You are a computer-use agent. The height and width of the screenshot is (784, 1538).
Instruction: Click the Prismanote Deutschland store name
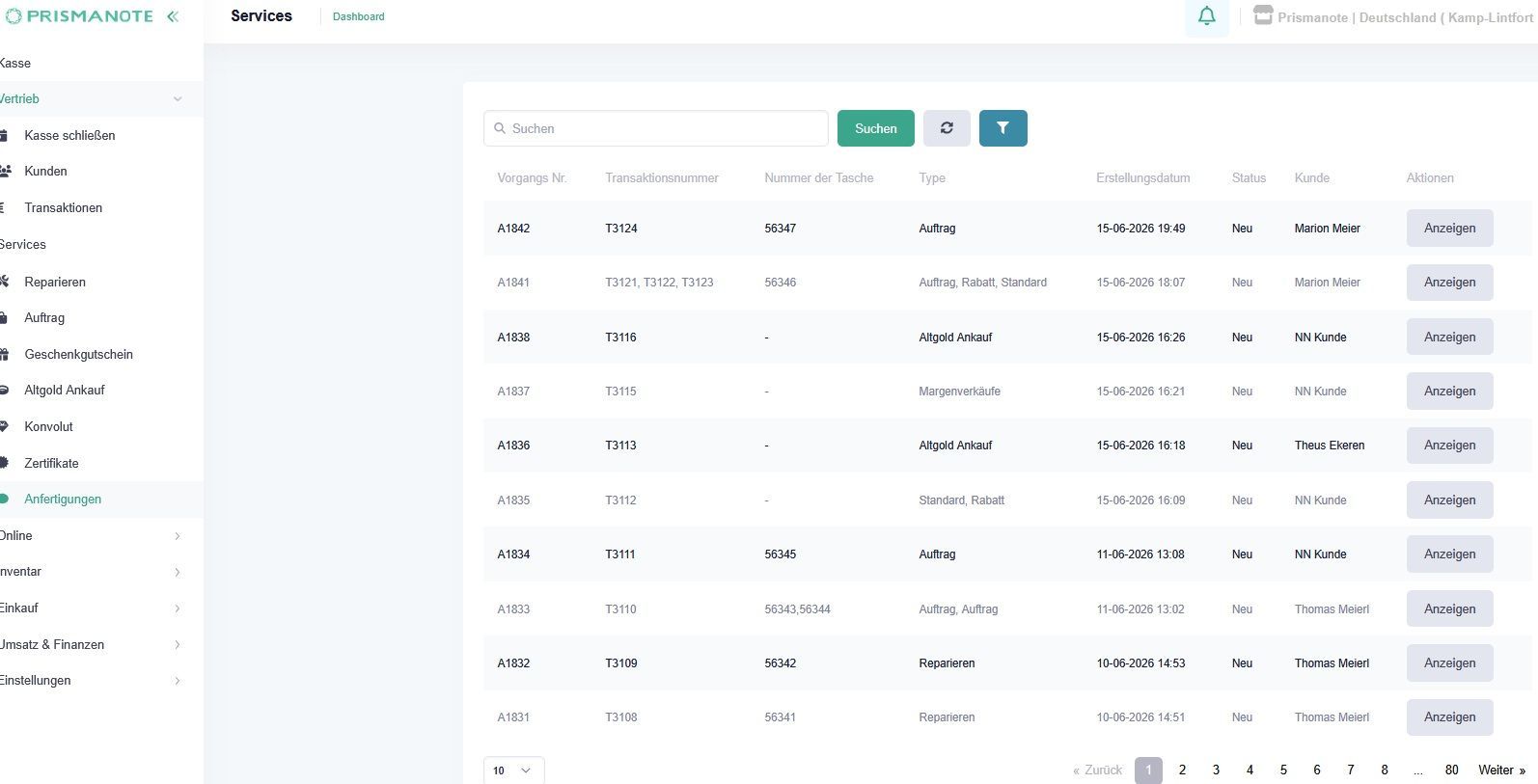pos(1405,17)
